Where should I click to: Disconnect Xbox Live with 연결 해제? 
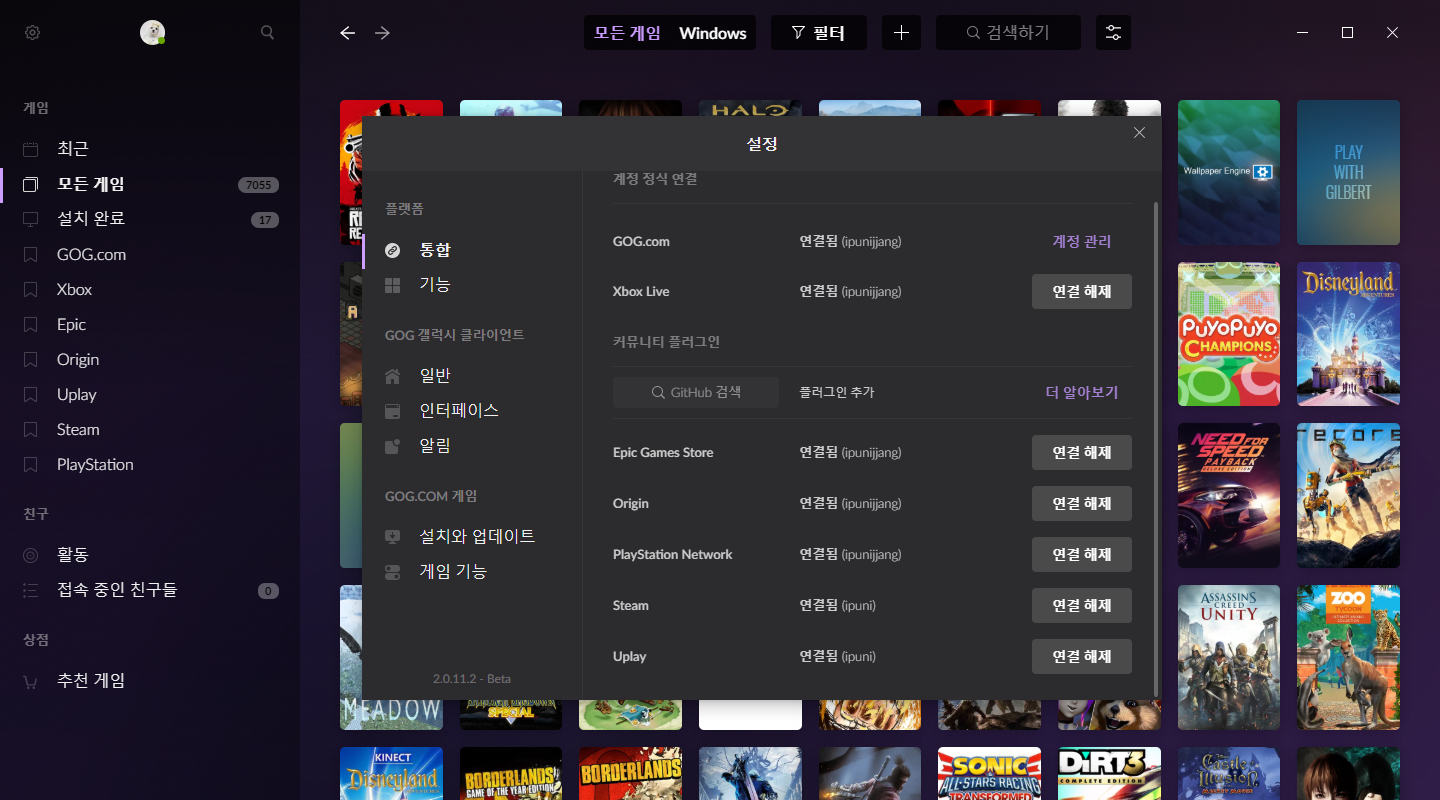pos(1082,292)
